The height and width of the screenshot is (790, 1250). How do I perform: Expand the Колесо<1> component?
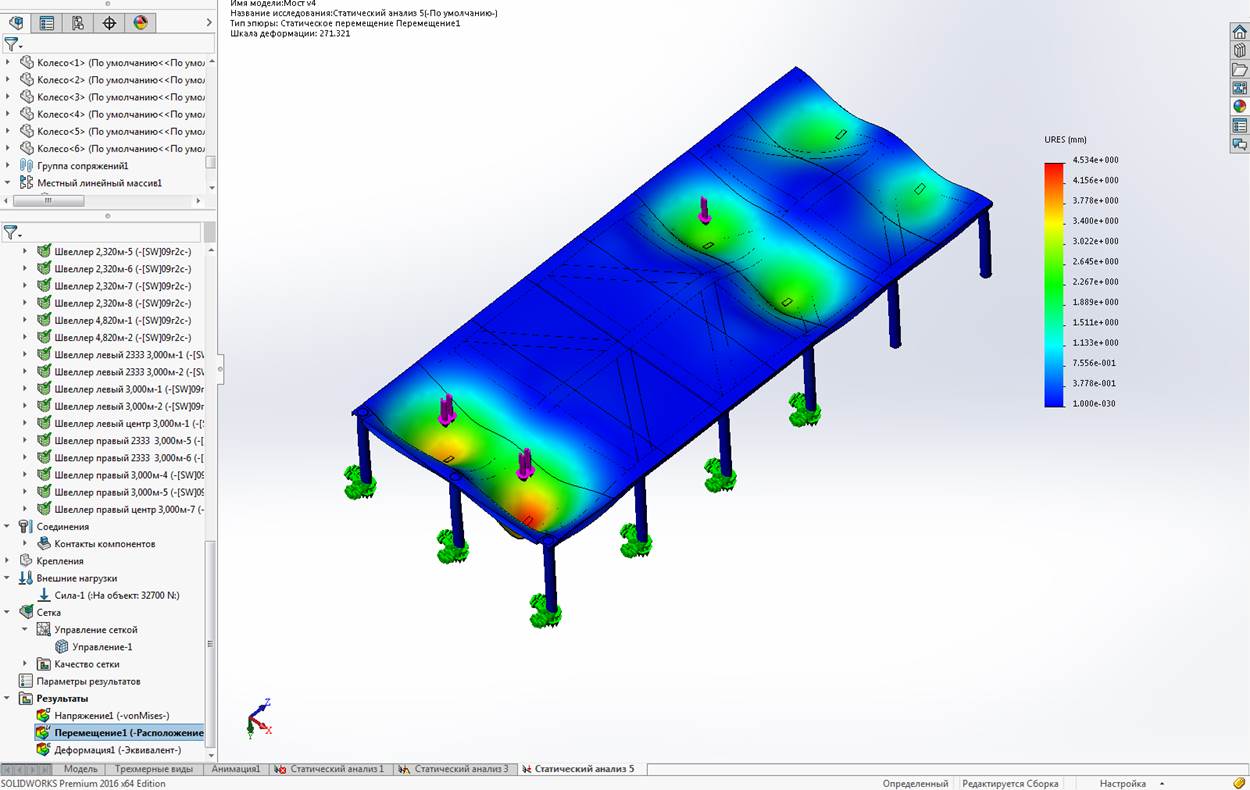pyautogui.click(x=8, y=62)
